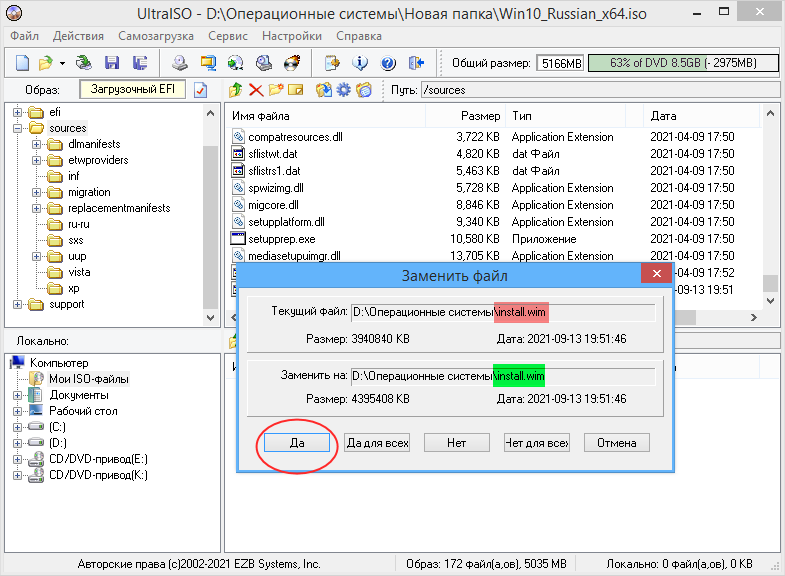The height and width of the screenshot is (576, 785).
Task: Click the Up folder green arrow icon
Action: click(x=235, y=90)
